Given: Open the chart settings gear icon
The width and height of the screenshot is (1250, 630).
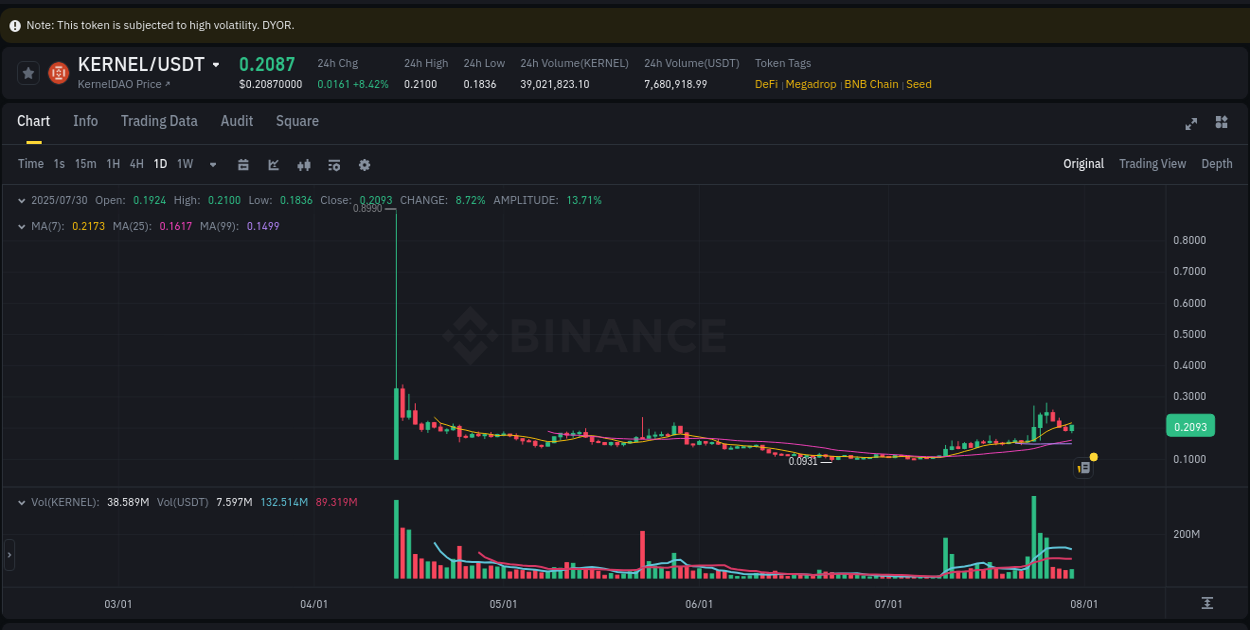Looking at the screenshot, I should pos(364,163).
